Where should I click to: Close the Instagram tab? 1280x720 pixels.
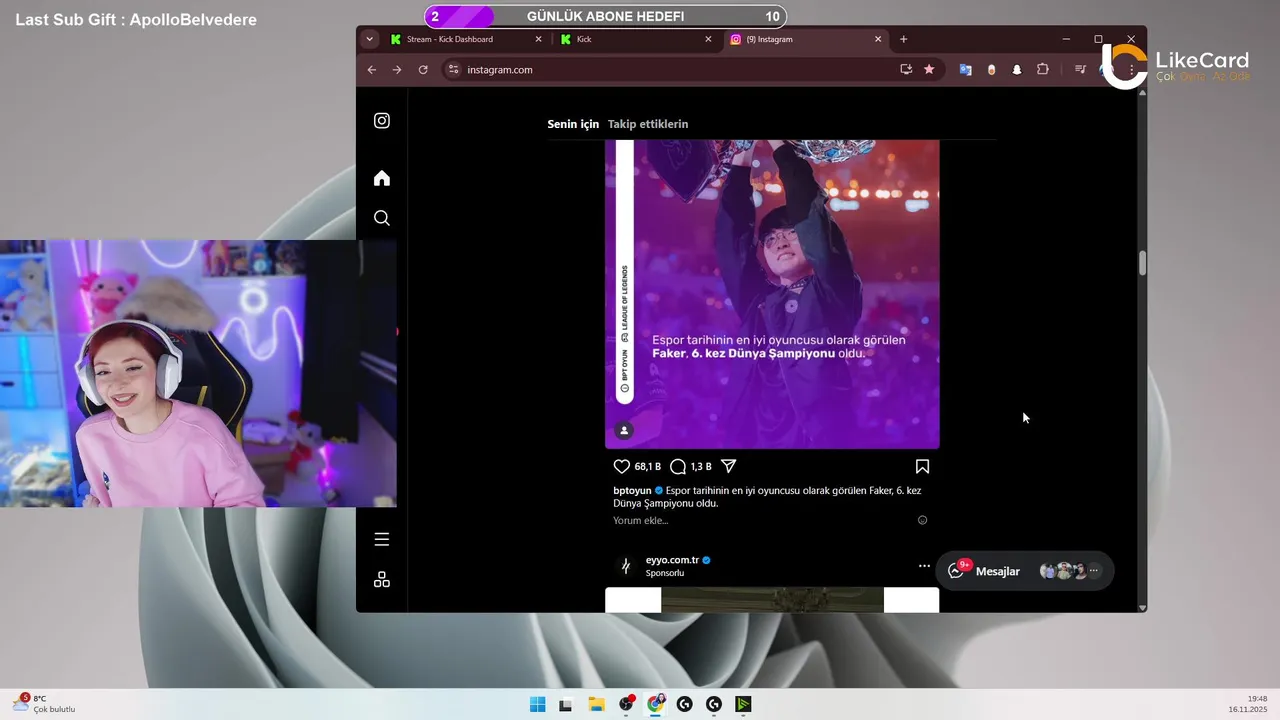[x=879, y=39]
